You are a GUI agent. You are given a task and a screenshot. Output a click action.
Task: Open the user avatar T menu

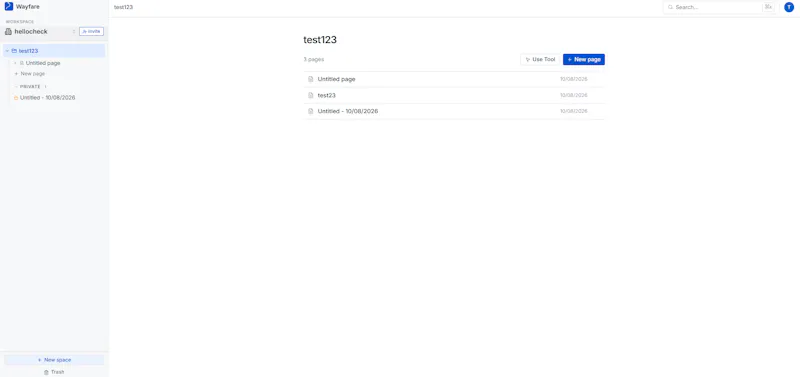pyautogui.click(x=789, y=7)
